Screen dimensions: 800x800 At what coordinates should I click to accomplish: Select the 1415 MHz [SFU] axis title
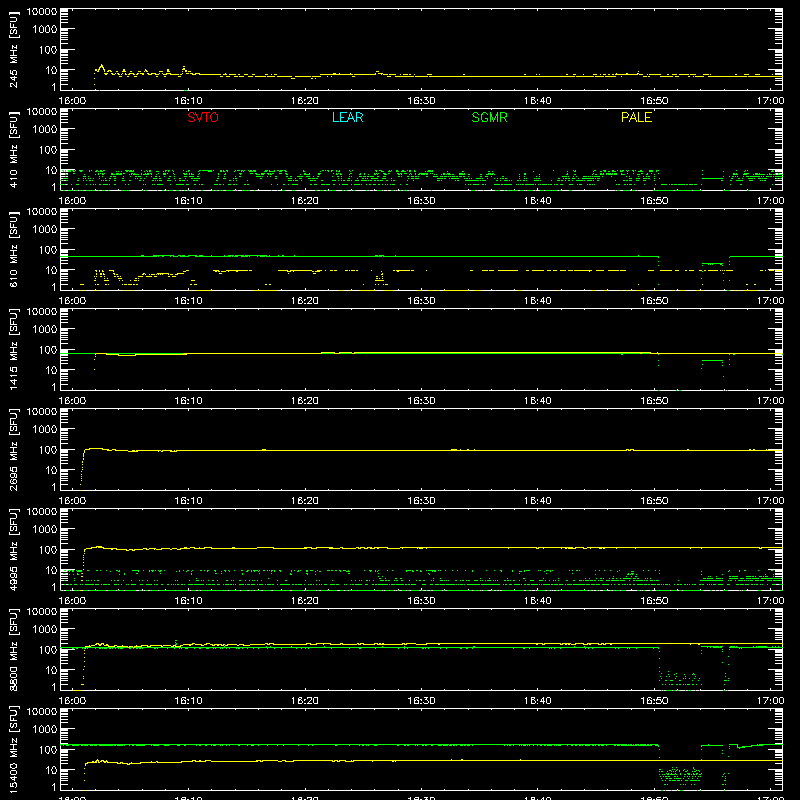pos(14,349)
